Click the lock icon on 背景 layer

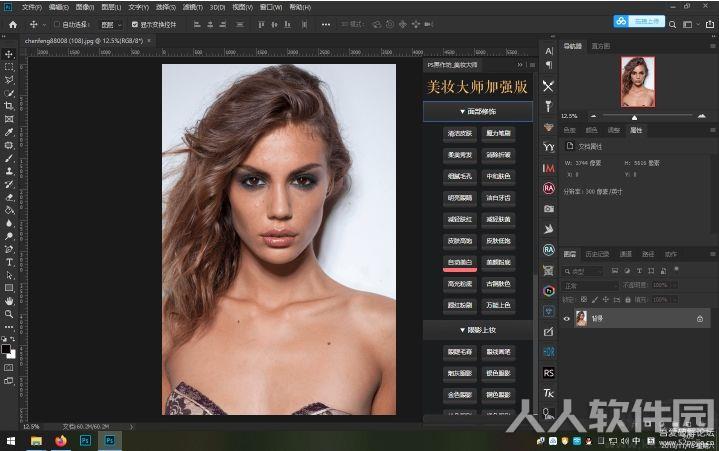coord(700,319)
